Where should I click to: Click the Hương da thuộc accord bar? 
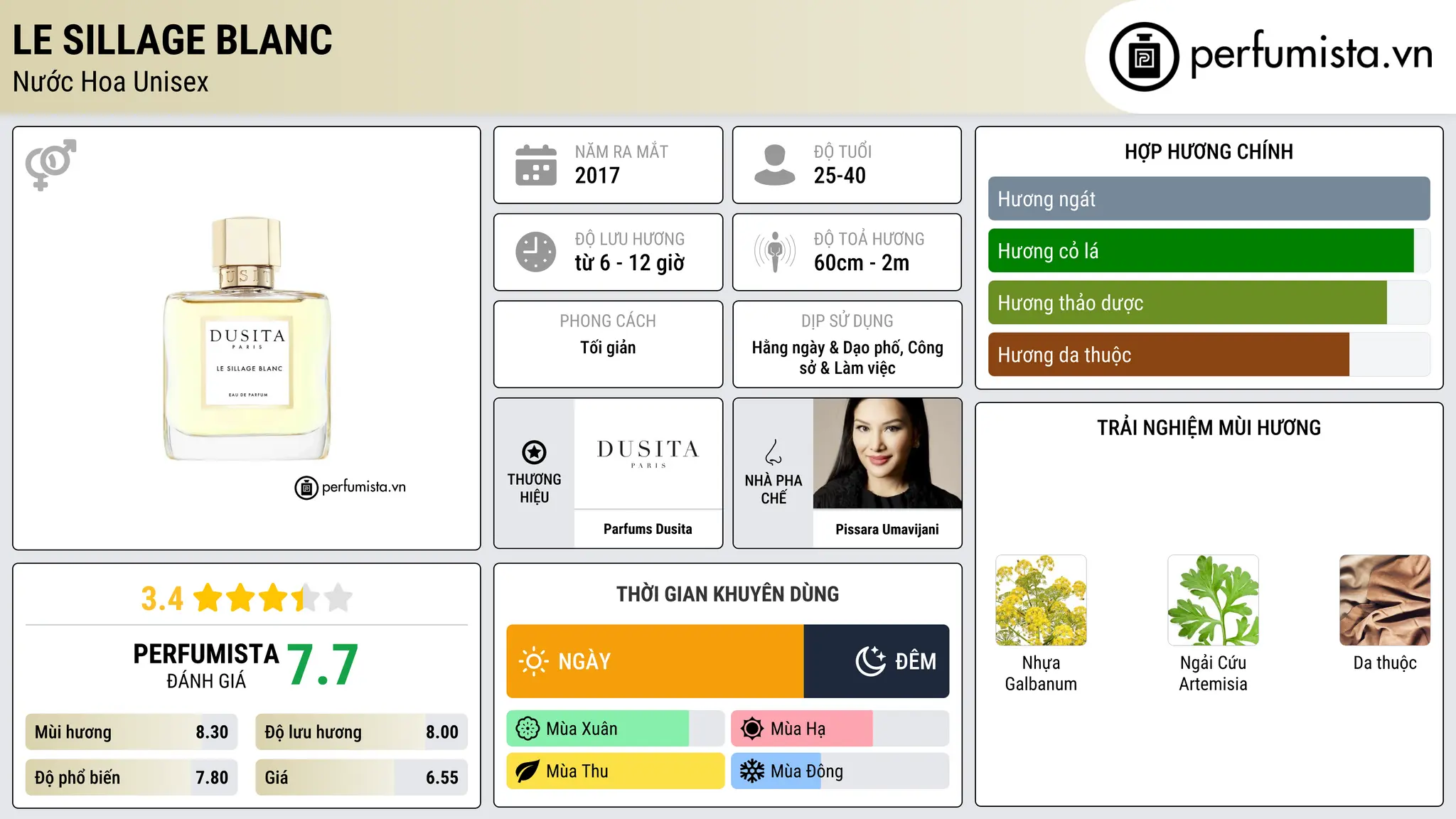(1209, 355)
